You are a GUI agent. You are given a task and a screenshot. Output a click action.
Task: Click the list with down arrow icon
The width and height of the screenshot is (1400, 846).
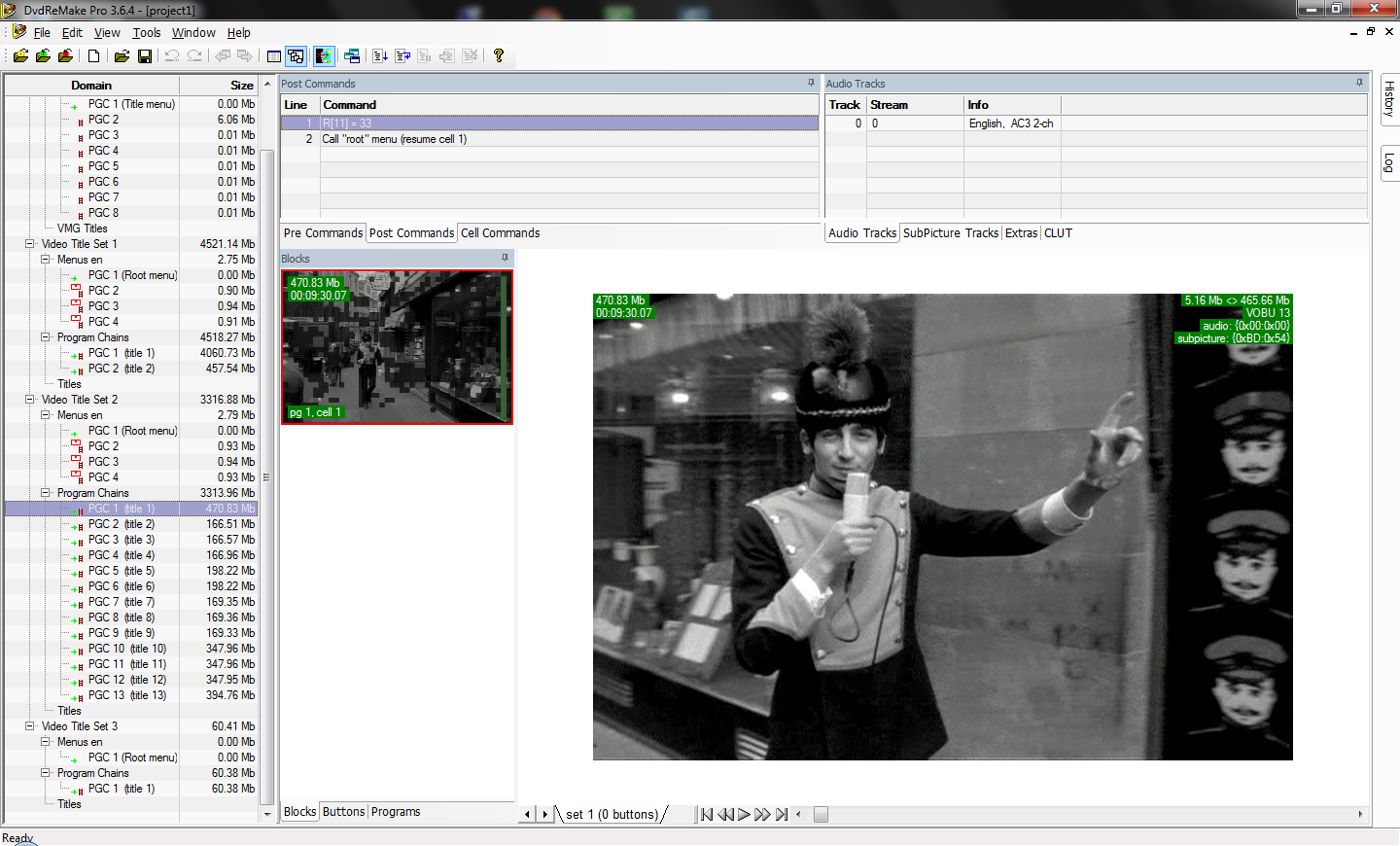(380, 56)
